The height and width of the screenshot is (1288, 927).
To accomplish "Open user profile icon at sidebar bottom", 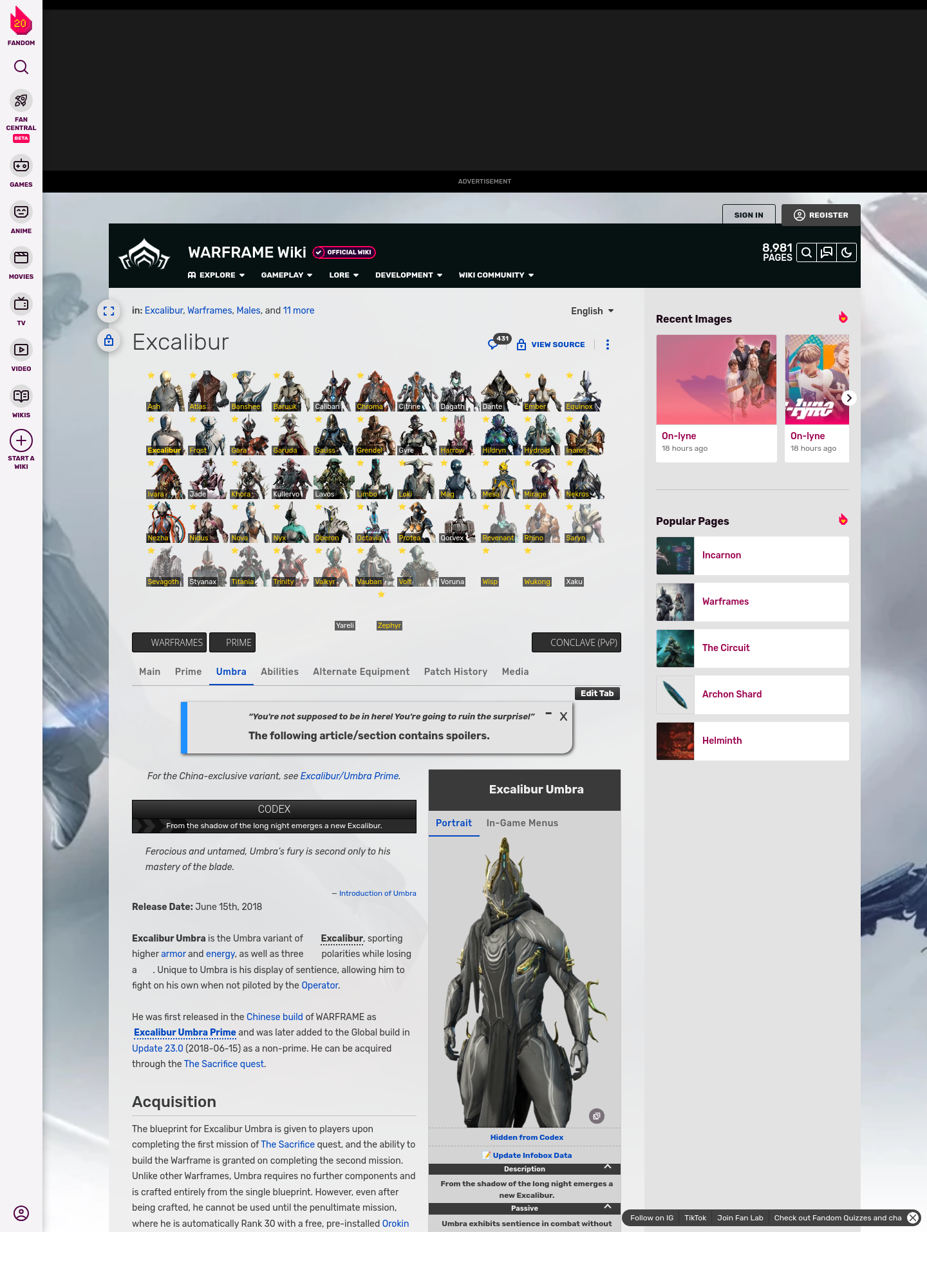I will coord(21,1213).
